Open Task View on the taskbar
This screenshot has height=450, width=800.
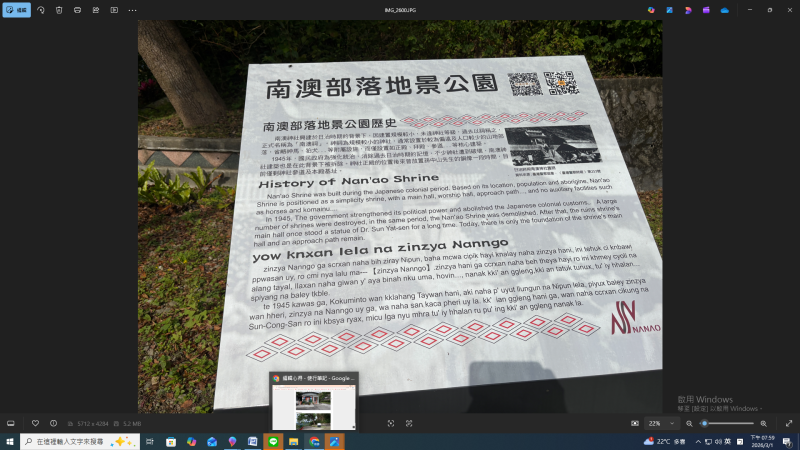(x=150, y=442)
